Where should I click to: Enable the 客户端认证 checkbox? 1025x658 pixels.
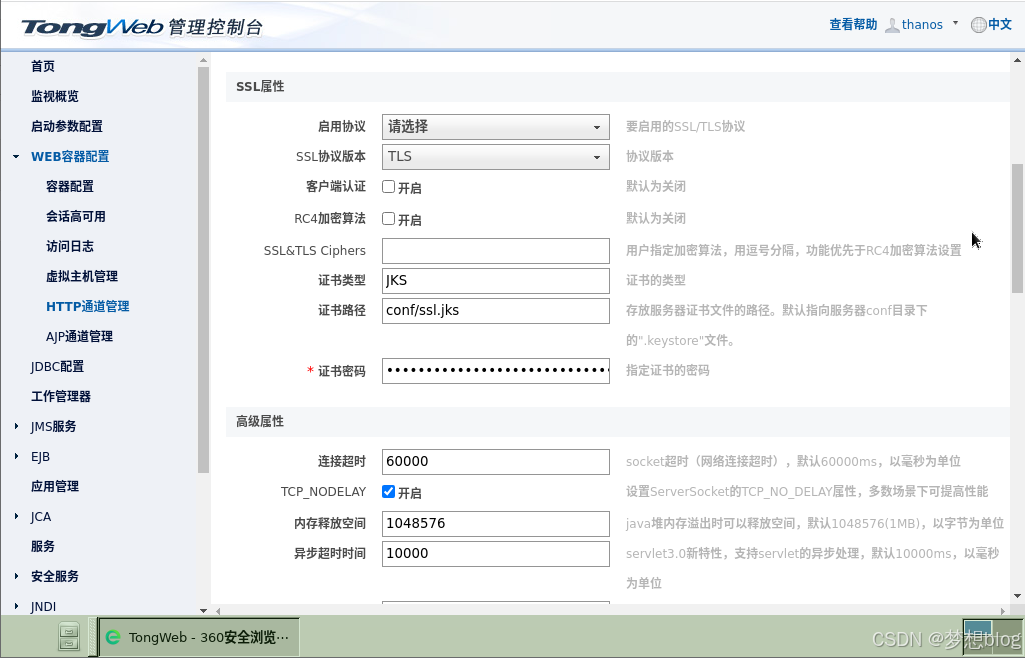389,187
